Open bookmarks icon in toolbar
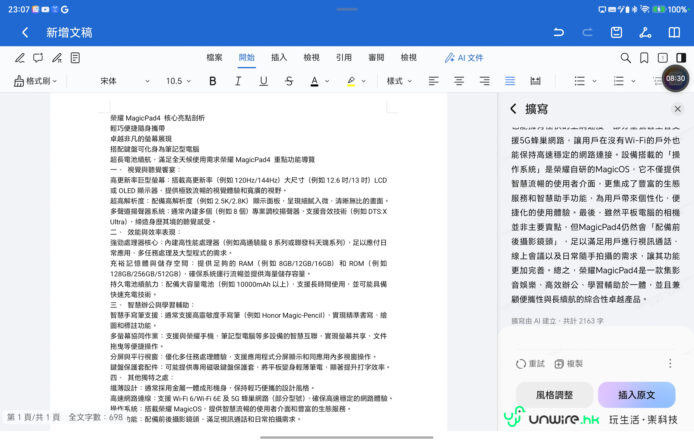Screen dimensions: 694x444 (644, 58)
